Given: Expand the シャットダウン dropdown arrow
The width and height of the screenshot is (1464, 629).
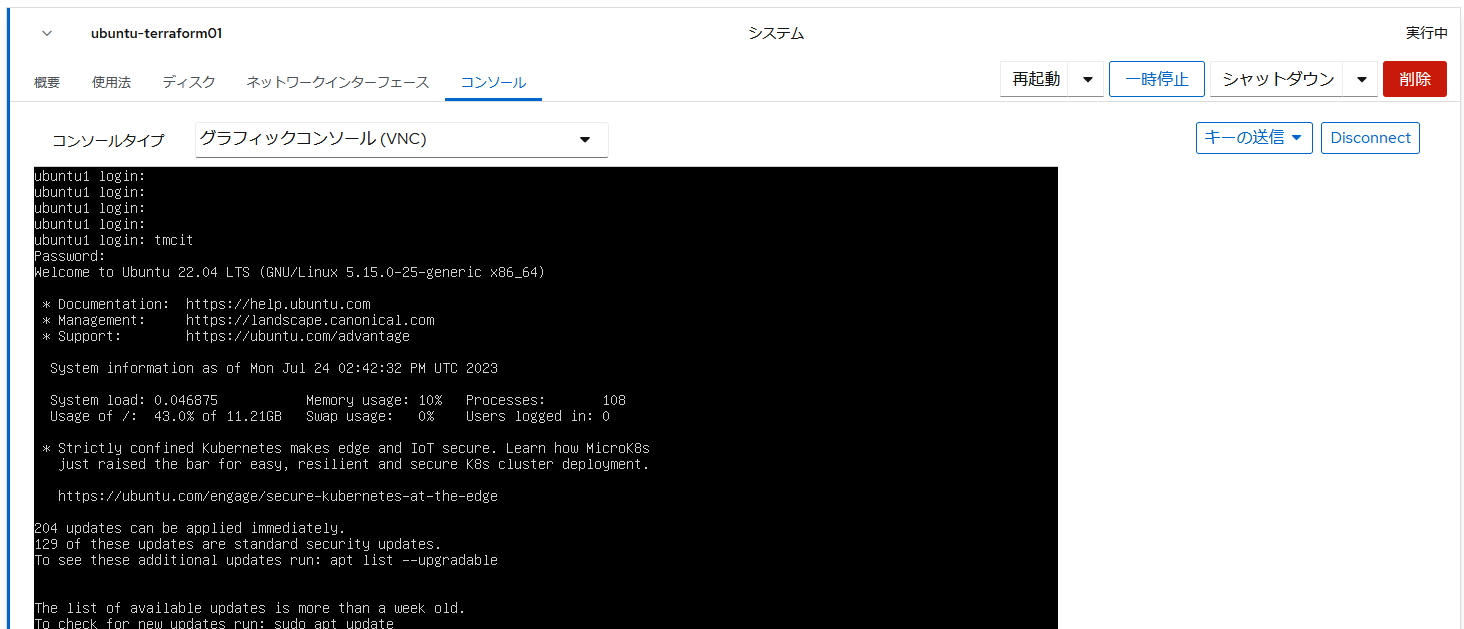Looking at the screenshot, I should (1361, 79).
